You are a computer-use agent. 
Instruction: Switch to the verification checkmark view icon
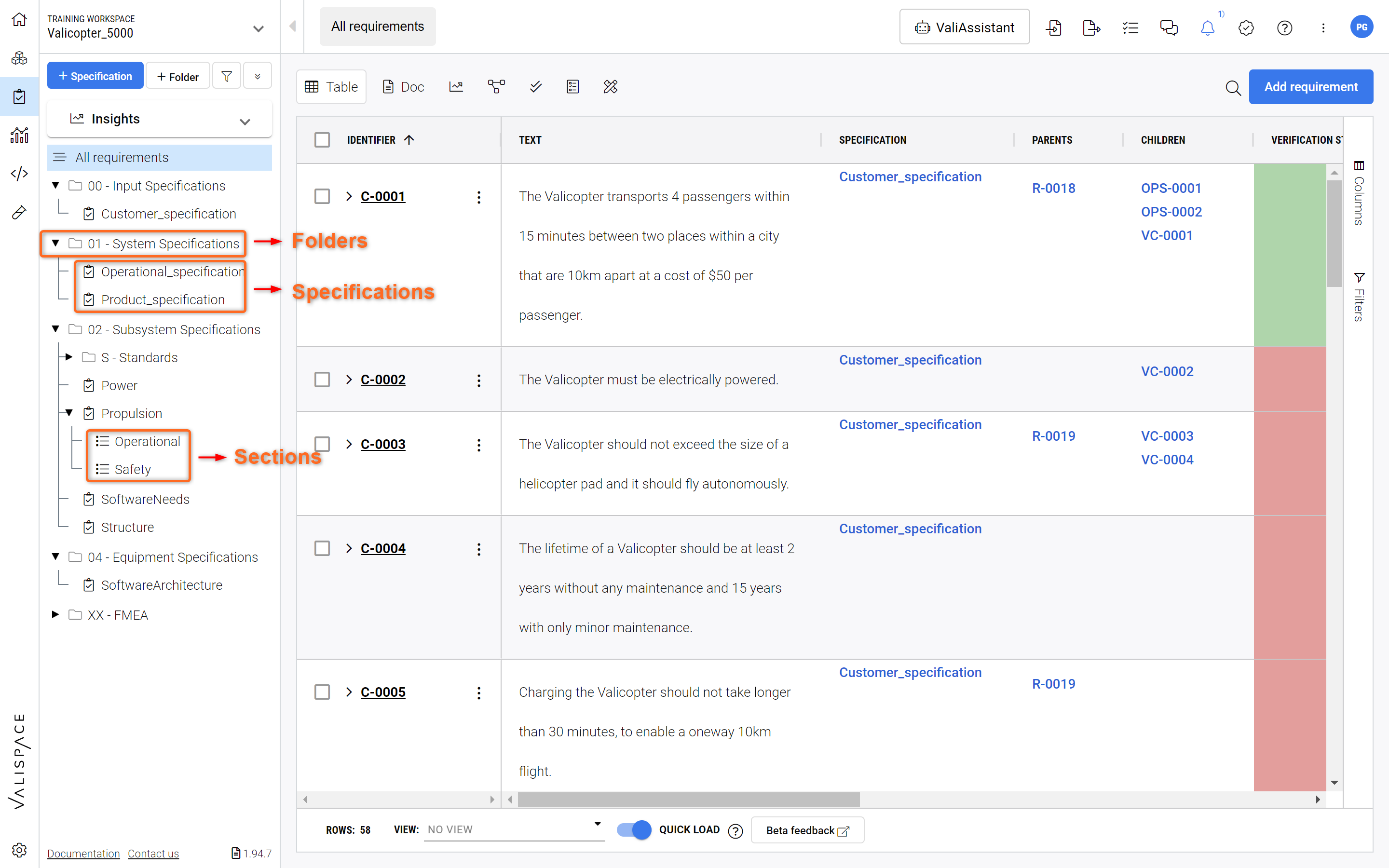[x=535, y=87]
